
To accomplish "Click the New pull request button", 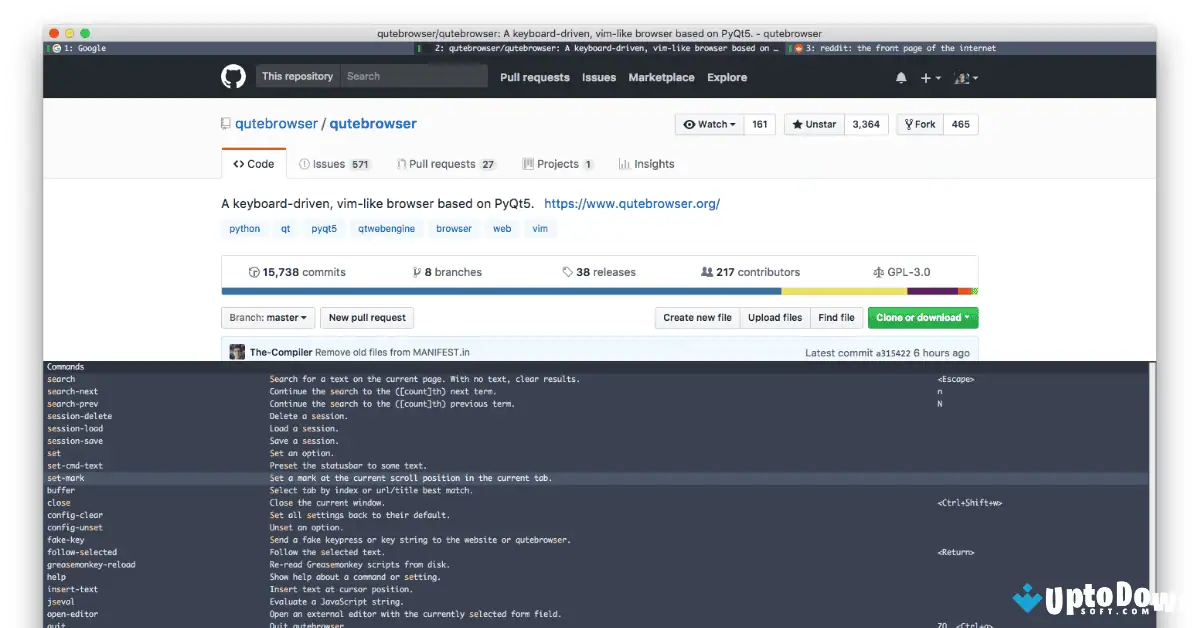I will (367, 318).
